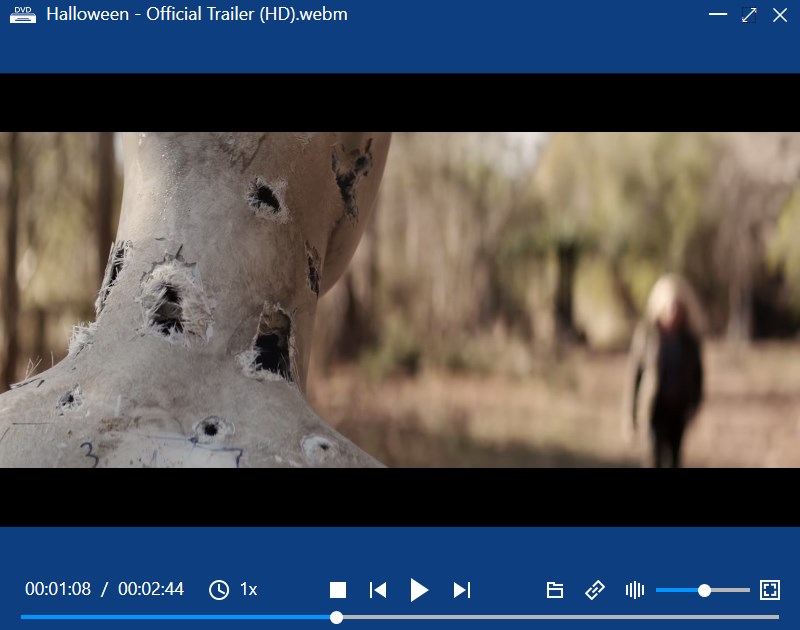The width and height of the screenshot is (800, 630).
Task: Click the DVD app icon in title bar
Action: pos(23,15)
